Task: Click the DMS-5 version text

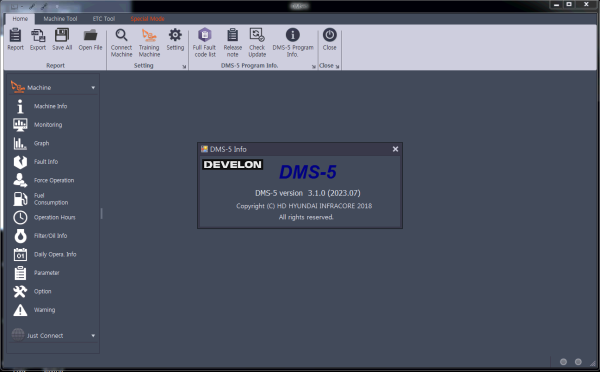Action: pyautogui.click(x=308, y=193)
